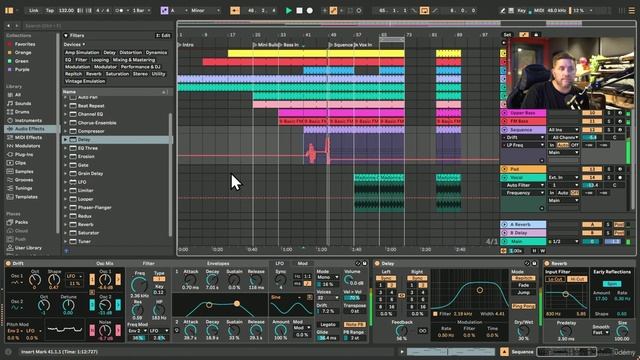Arm the Arrangement Record circle button

310,11
